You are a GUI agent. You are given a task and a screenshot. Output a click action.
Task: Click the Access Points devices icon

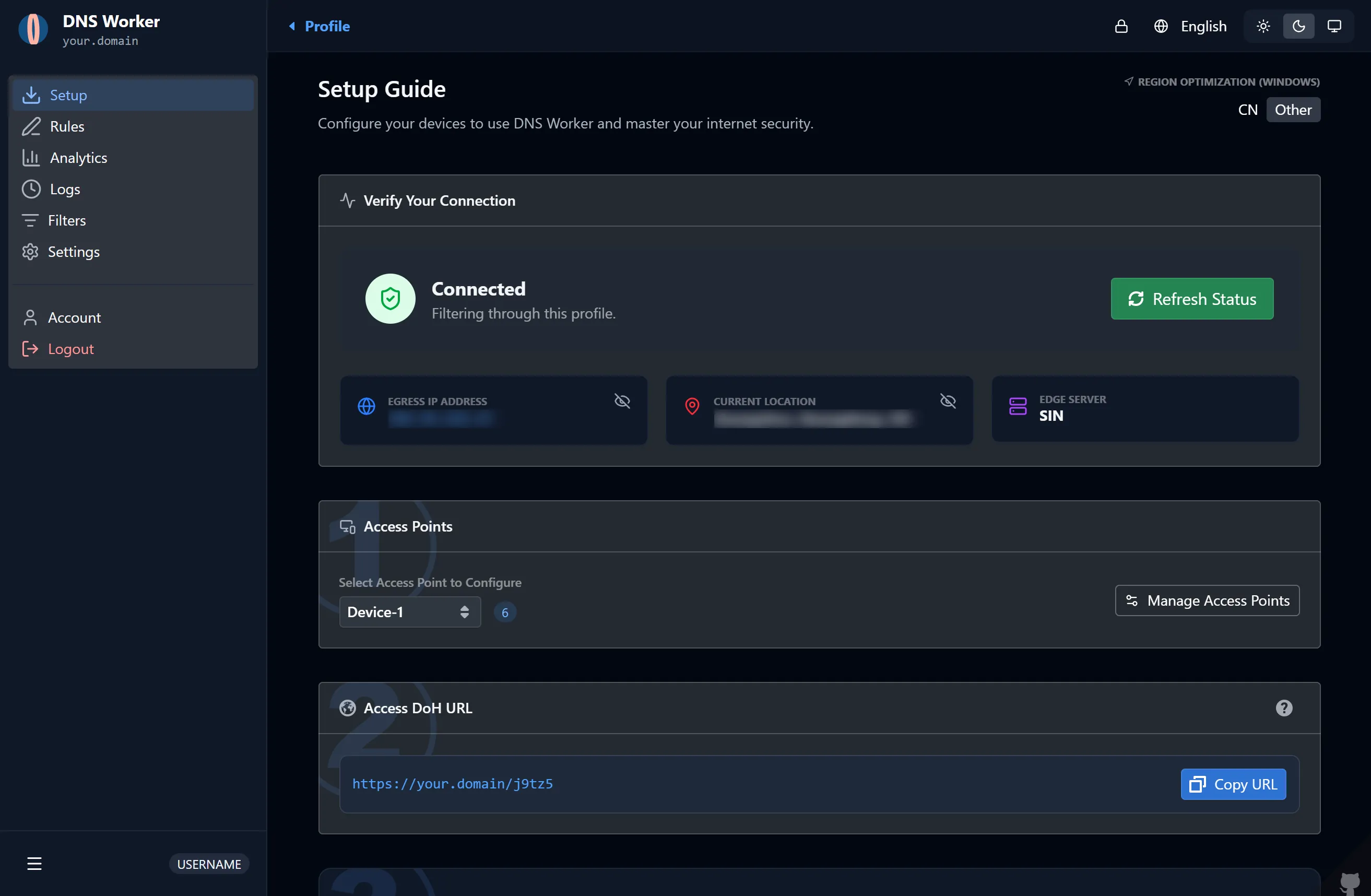(x=347, y=526)
